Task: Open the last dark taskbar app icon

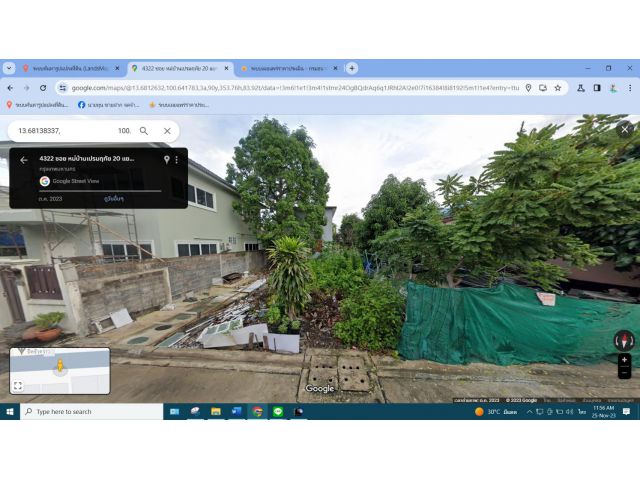Action: coord(299,412)
